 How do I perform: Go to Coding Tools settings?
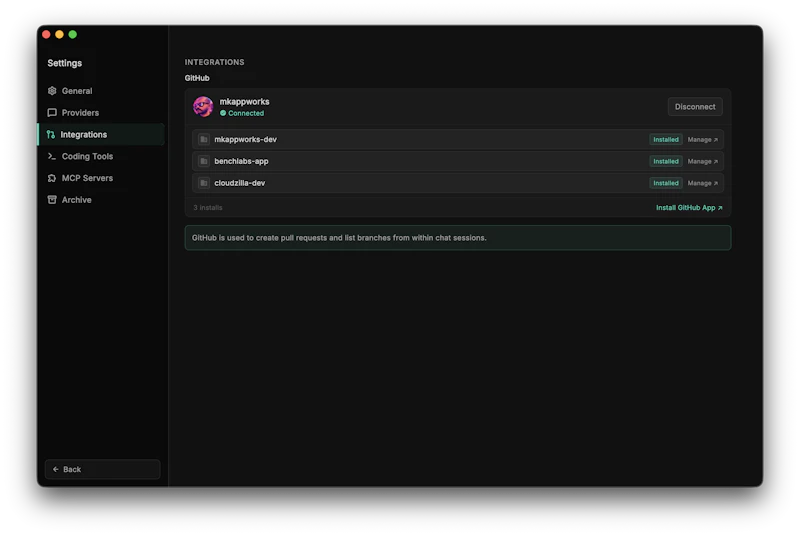(101, 156)
